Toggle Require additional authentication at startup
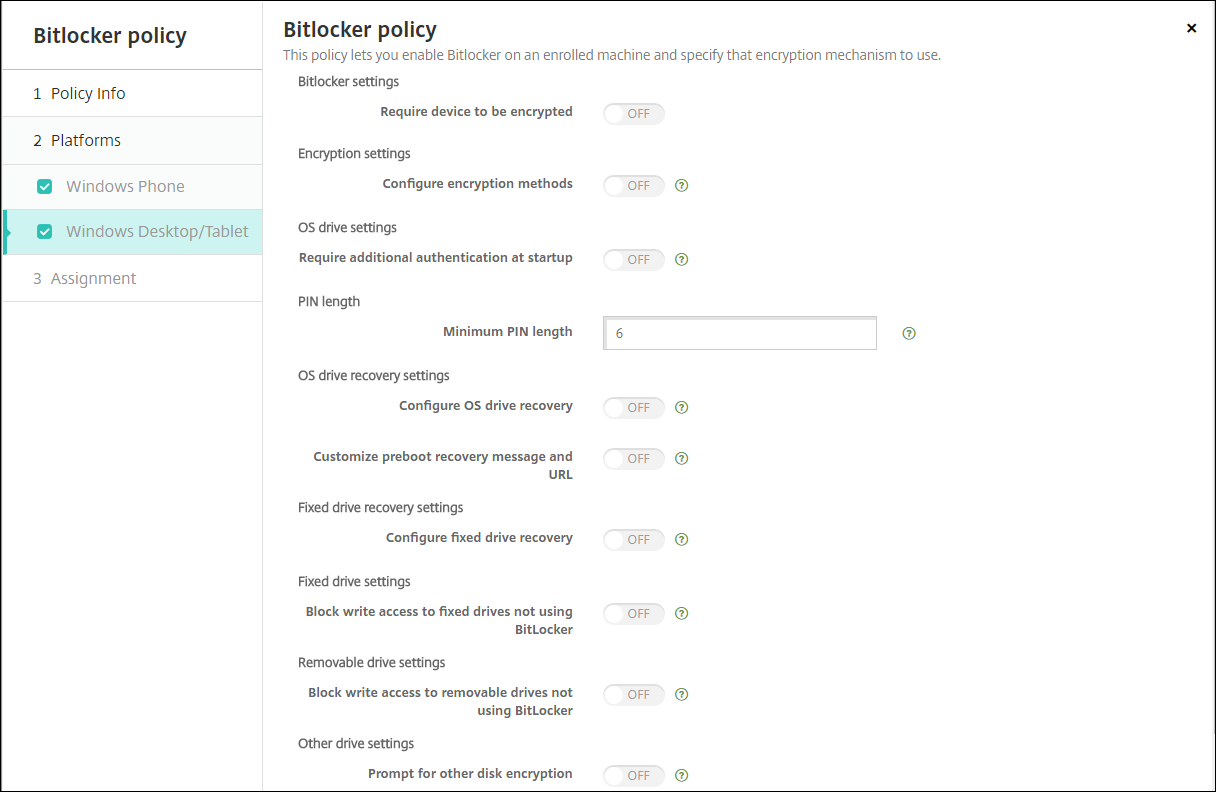This screenshot has width=1216, height=792. tap(634, 260)
